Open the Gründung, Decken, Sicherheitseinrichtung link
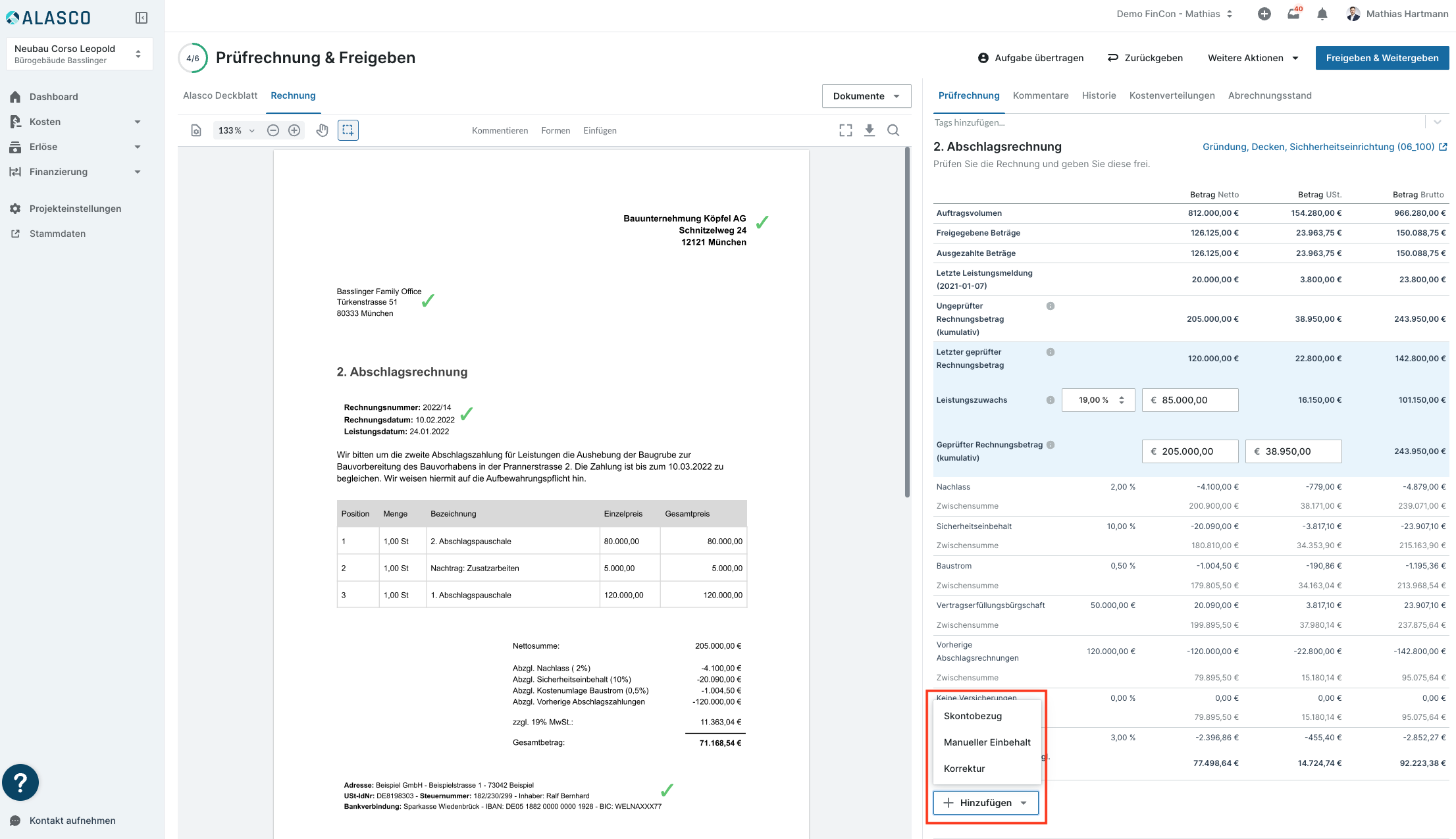The width and height of the screenshot is (1456, 839). click(x=1318, y=147)
